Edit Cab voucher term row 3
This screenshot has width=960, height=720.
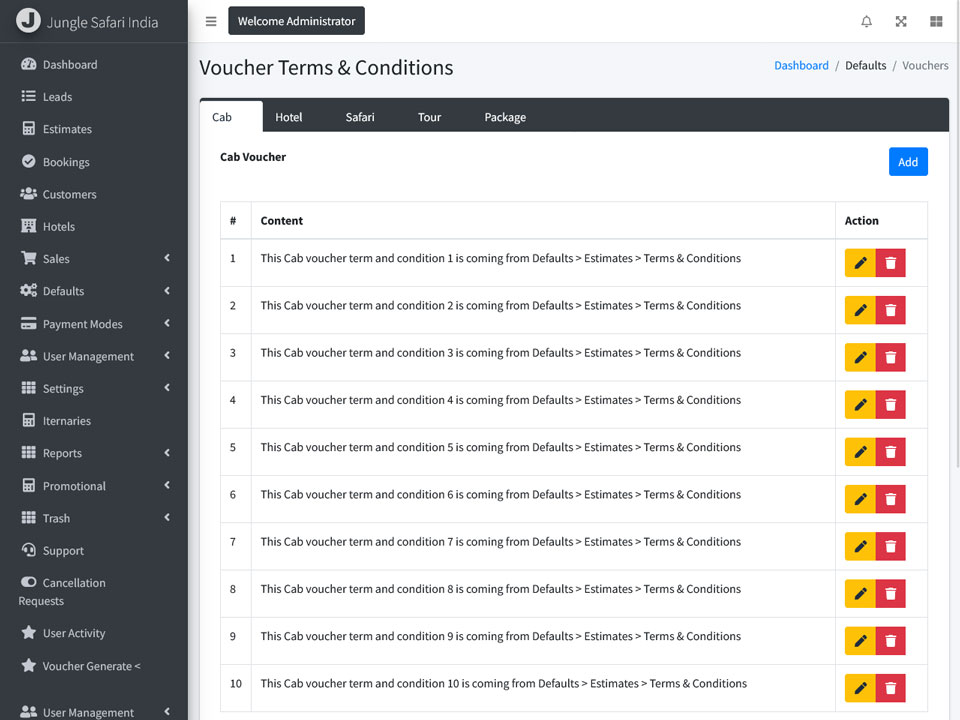point(860,357)
